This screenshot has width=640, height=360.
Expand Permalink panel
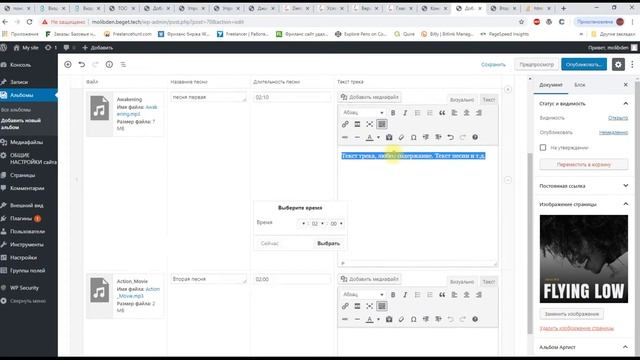(625, 186)
